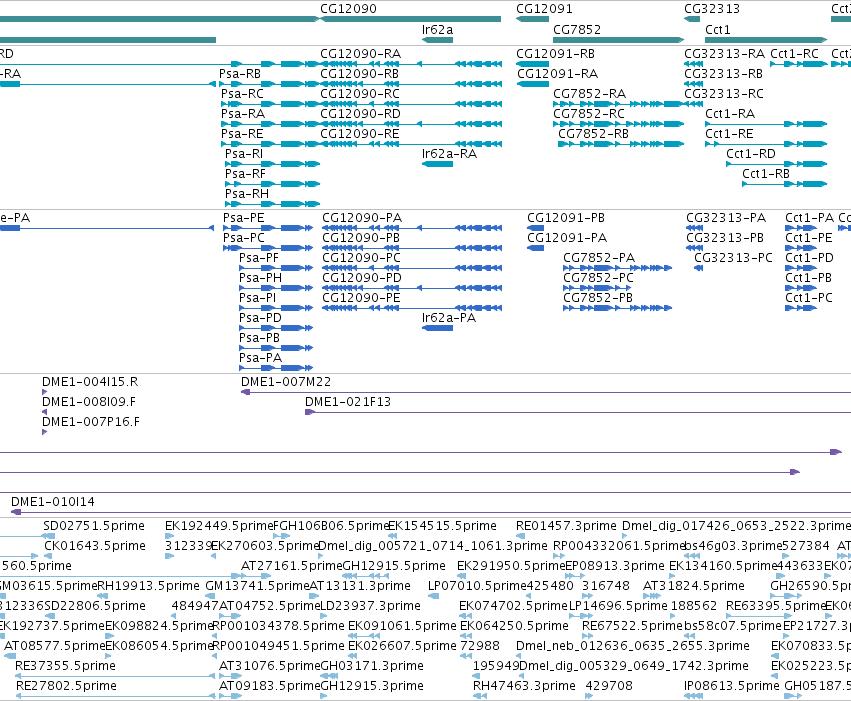
Task: Select EST LD23937.3prime
Action: coord(370,606)
